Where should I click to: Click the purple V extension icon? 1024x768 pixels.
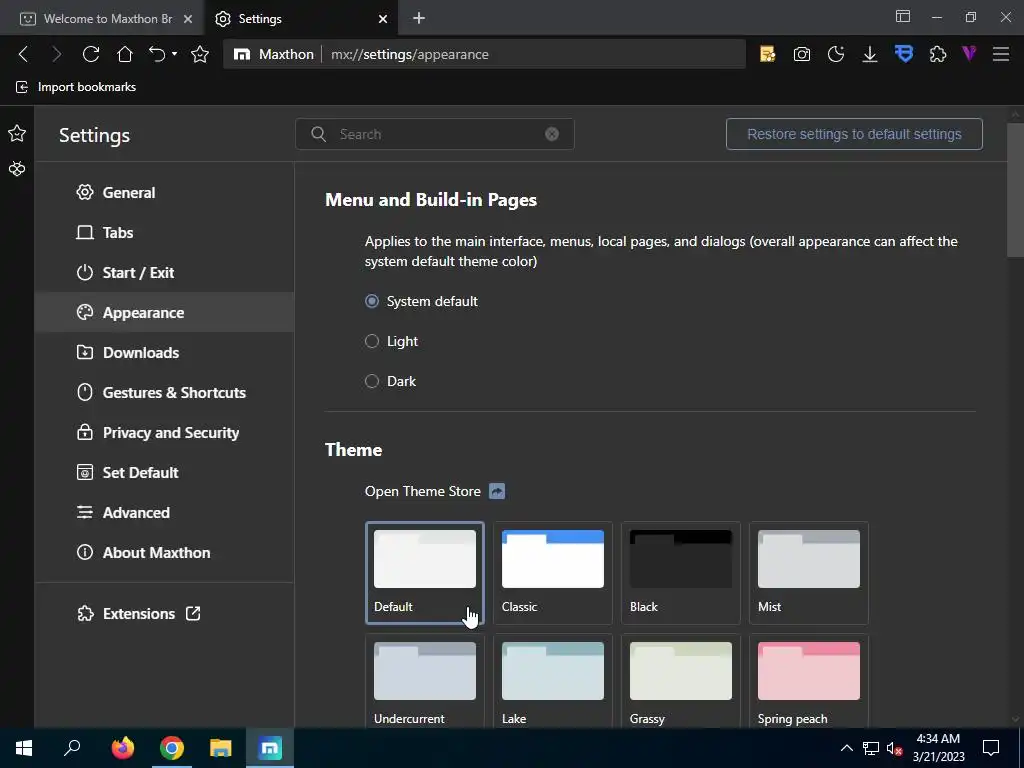[x=969, y=54]
